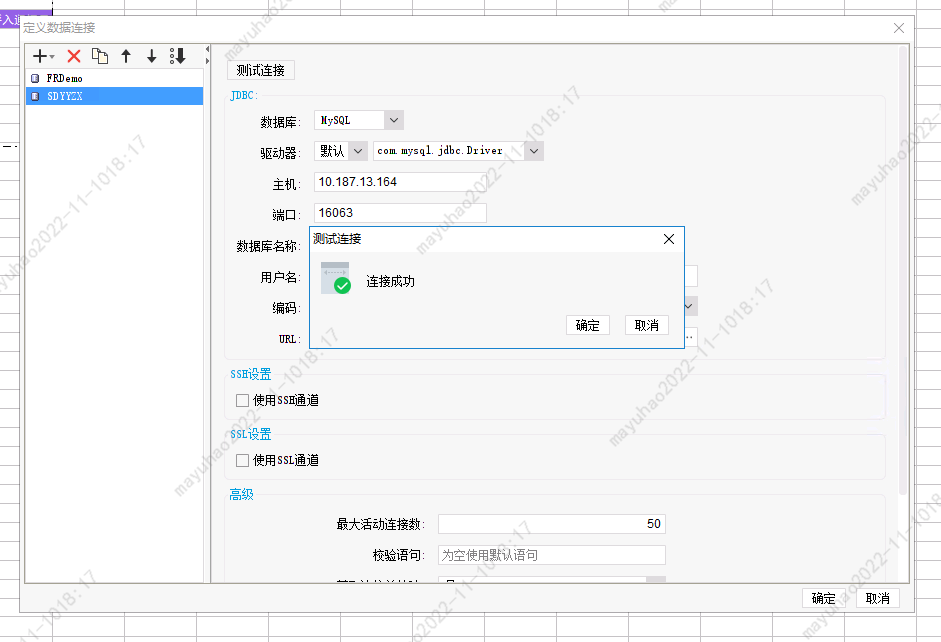The image size is (941, 642).
Task: Click the 端口 port input field
Action: [x=400, y=213]
